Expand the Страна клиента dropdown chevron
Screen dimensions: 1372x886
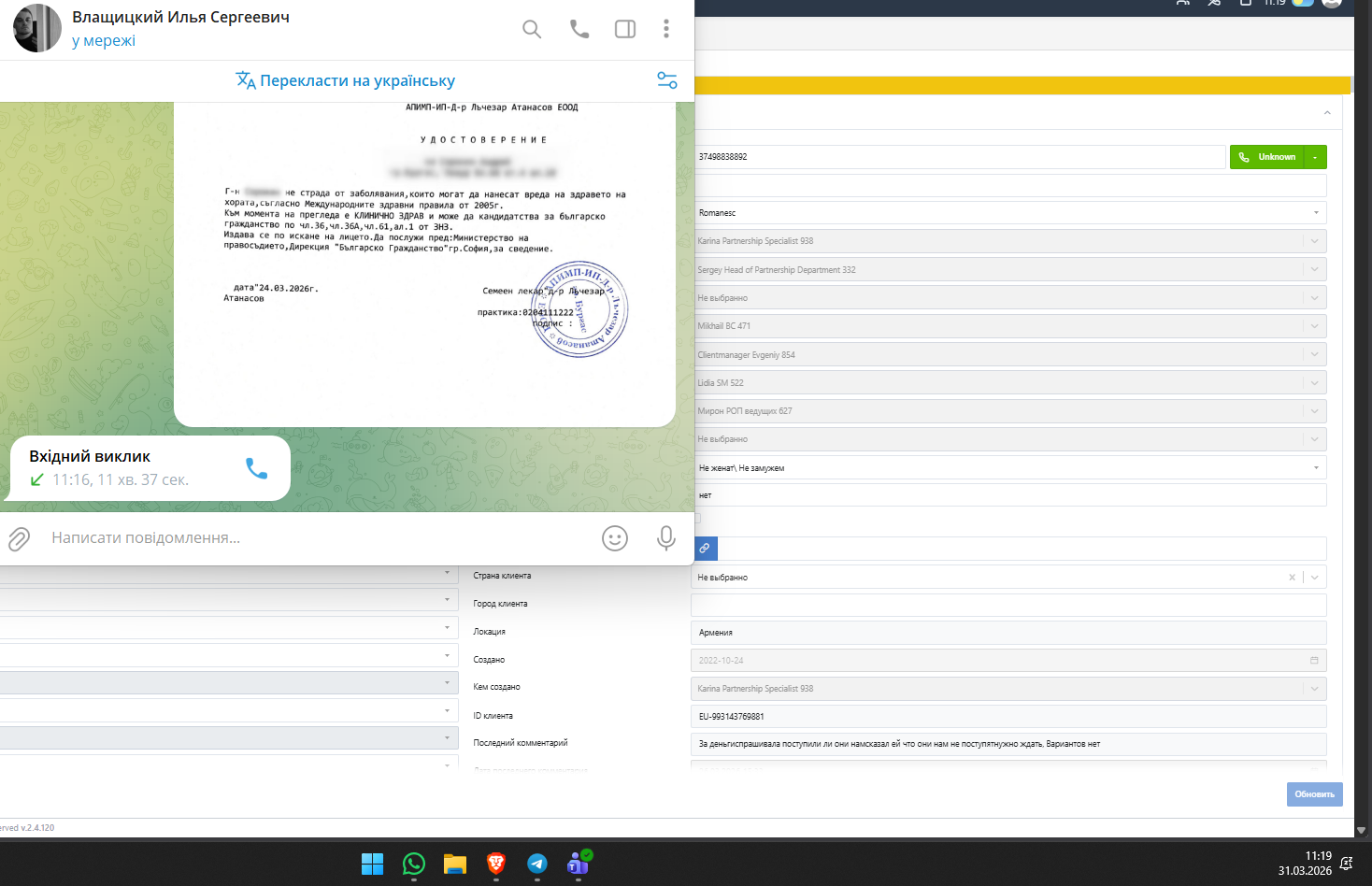click(x=1315, y=578)
